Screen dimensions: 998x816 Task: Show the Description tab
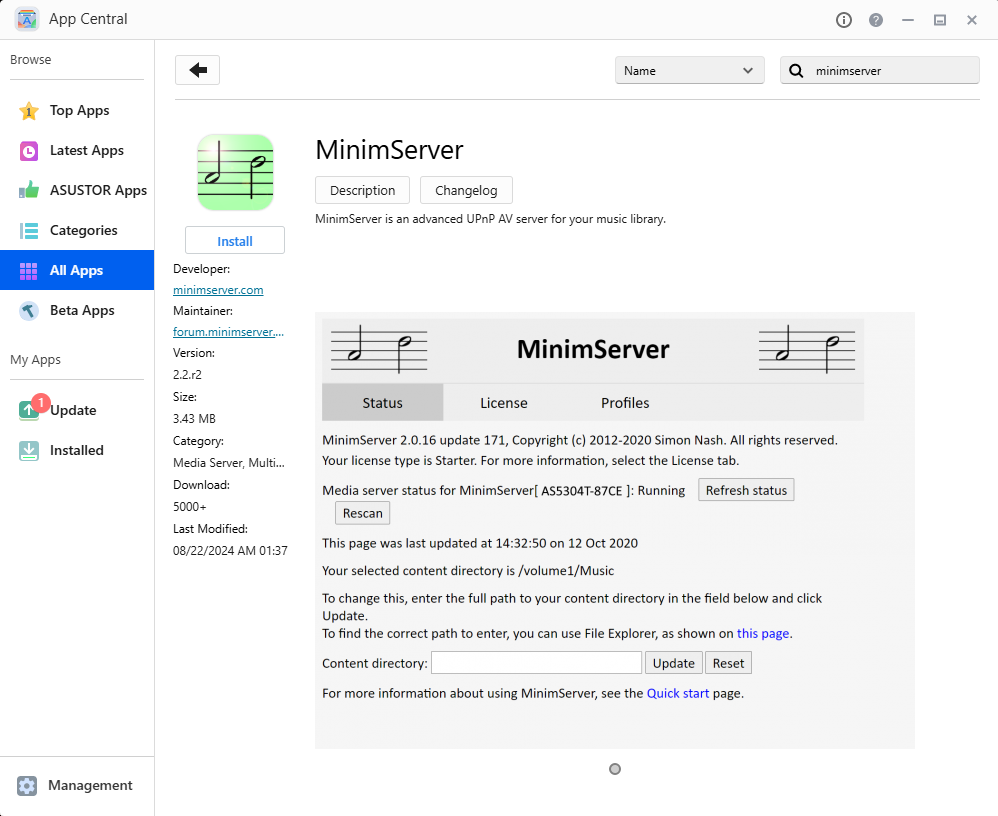click(362, 190)
